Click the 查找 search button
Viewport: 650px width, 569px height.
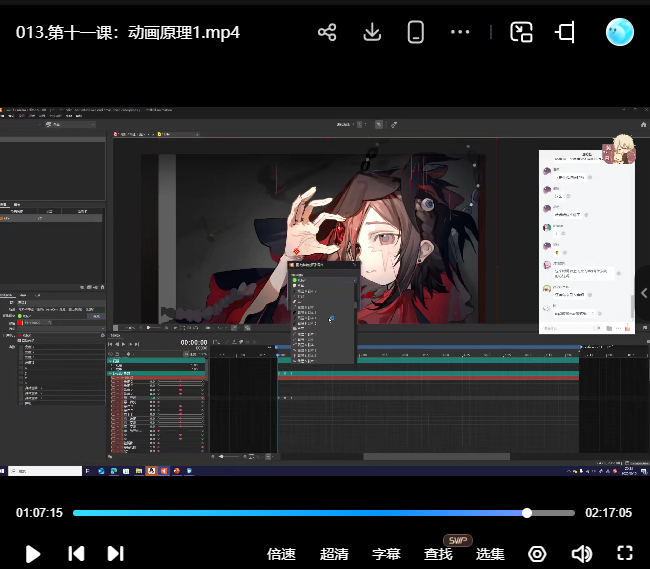click(438, 554)
